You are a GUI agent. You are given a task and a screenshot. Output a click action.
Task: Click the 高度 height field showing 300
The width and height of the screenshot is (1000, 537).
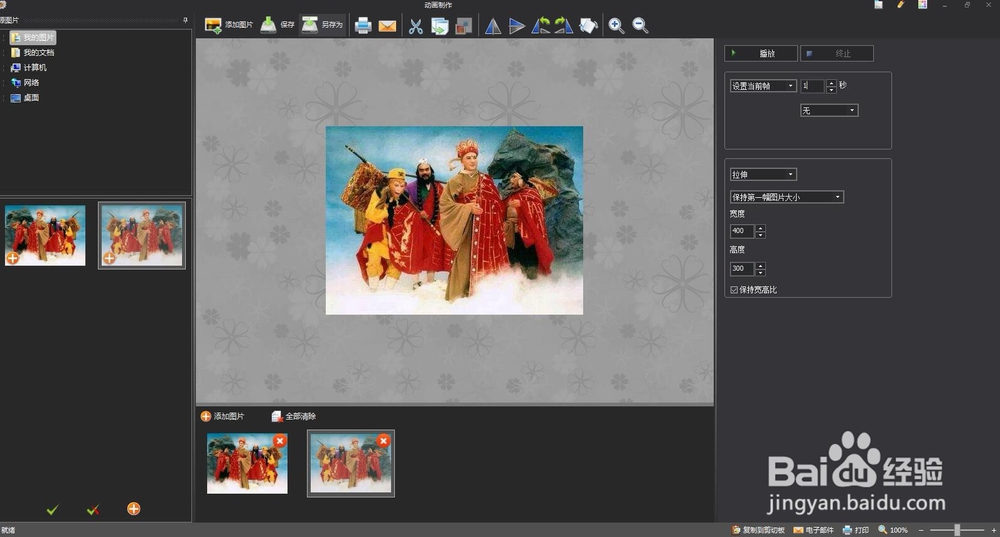pyautogui.click(x=741, y=268)
